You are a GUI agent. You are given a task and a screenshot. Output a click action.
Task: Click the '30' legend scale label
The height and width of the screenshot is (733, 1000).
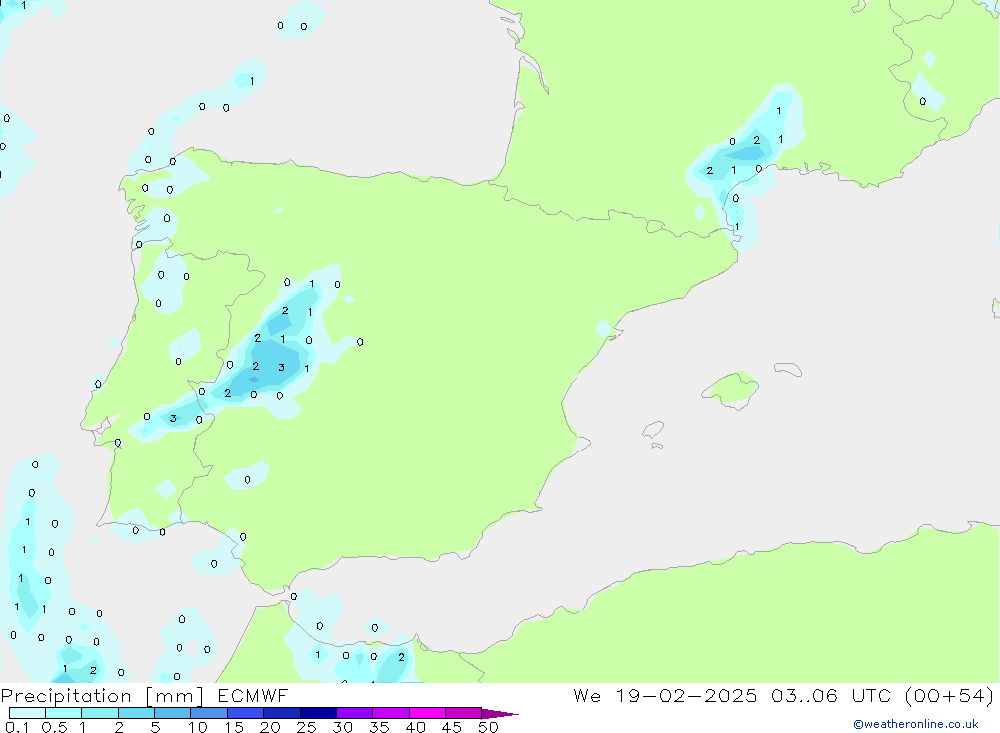coord(343,727)
